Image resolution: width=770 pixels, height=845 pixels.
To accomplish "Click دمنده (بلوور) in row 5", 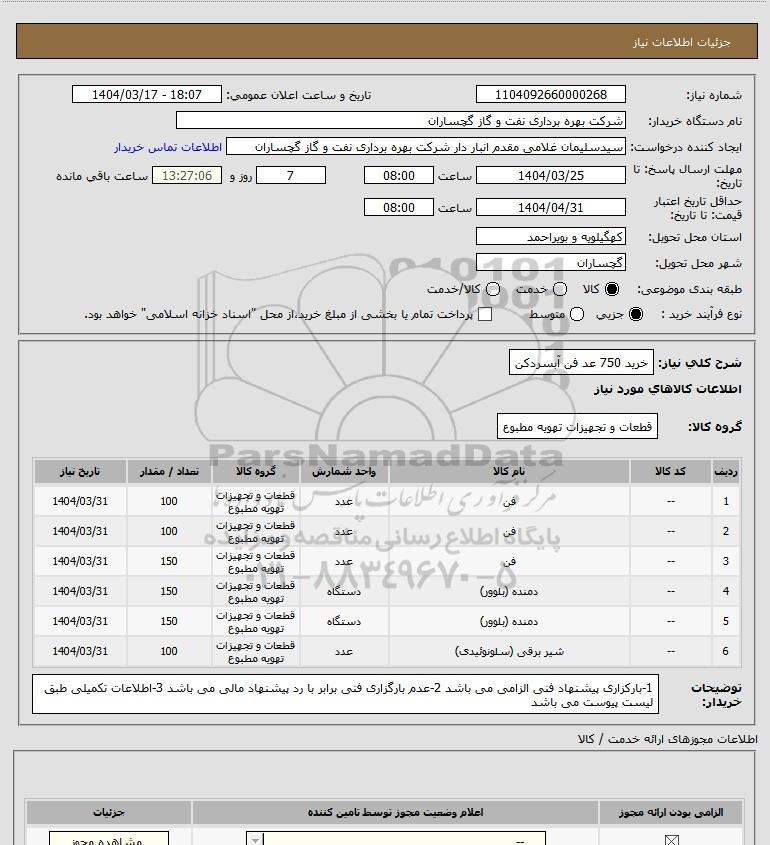I will click(509, 621).
